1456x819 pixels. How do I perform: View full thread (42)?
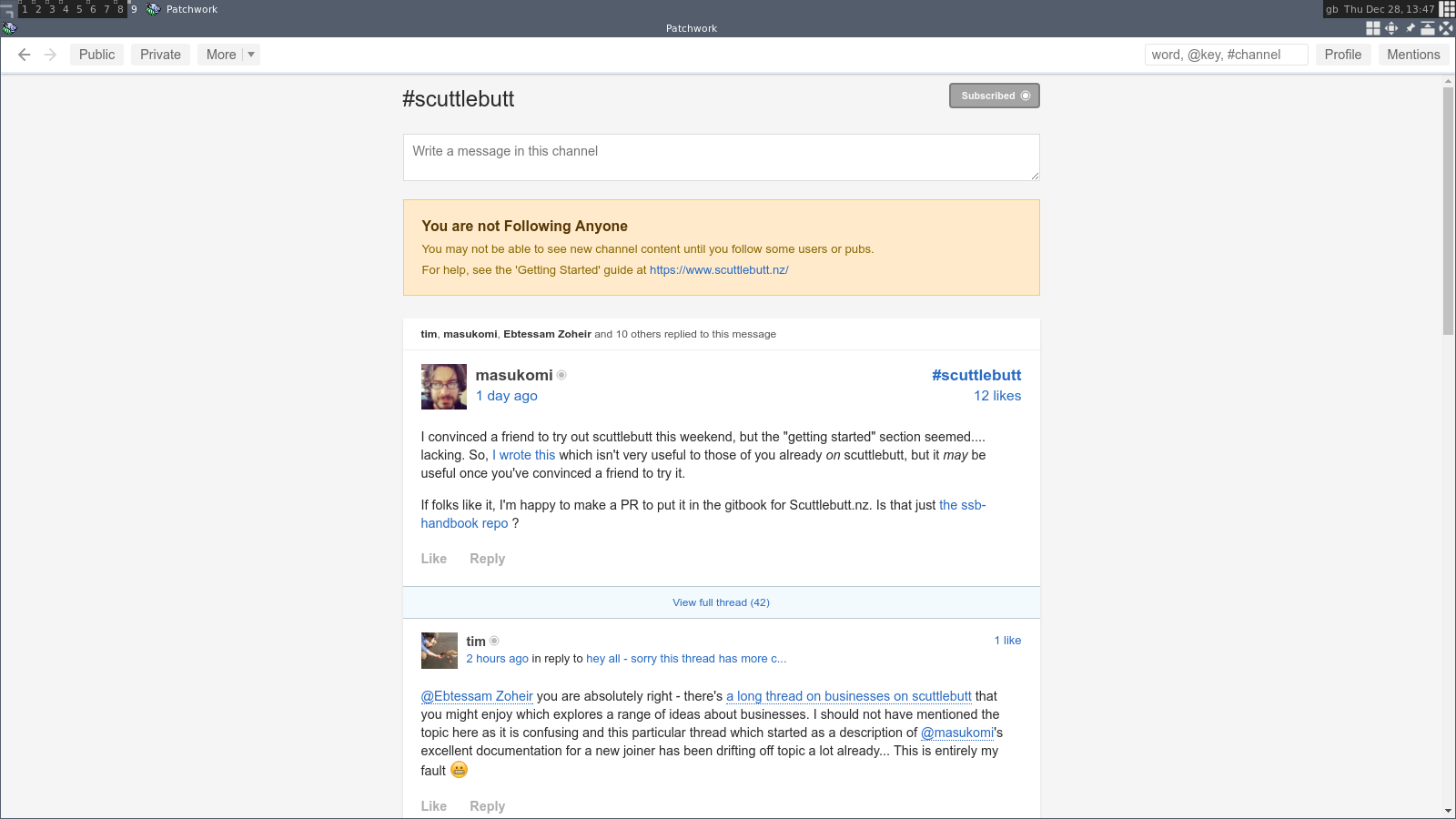click(721, 602)
